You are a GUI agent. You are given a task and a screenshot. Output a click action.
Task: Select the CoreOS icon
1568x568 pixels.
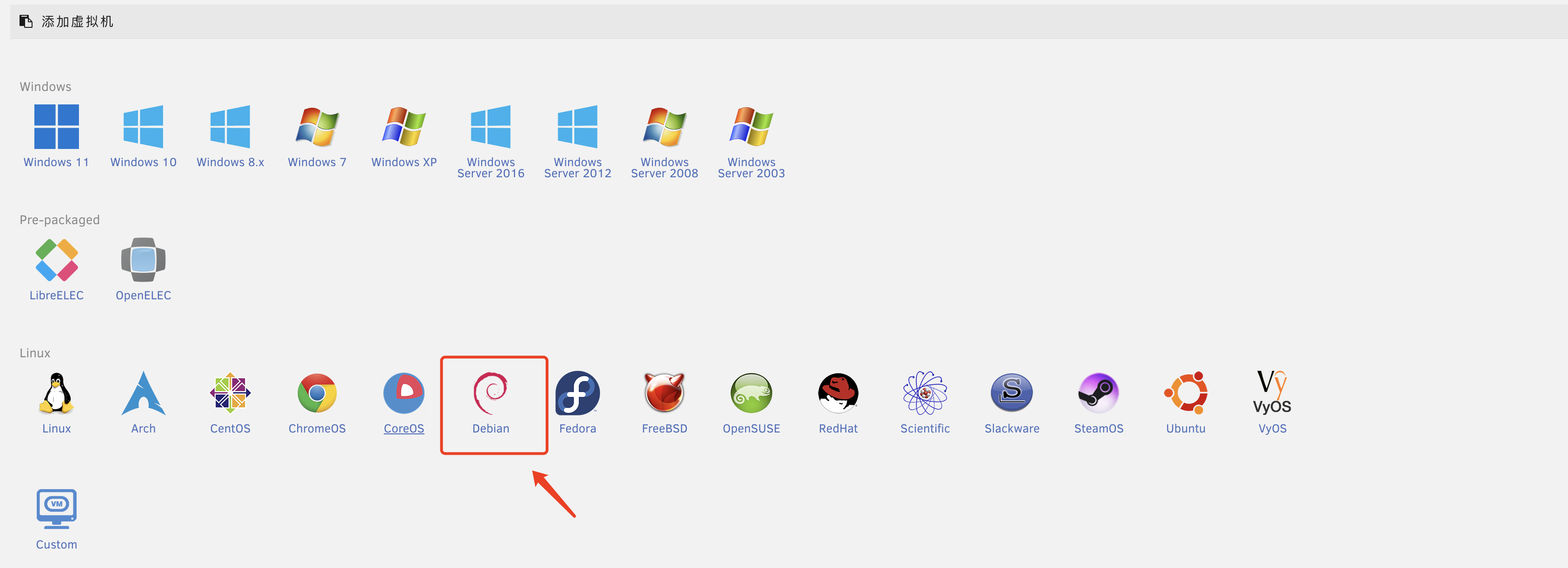pyautogui.click(x=404, y=393)
